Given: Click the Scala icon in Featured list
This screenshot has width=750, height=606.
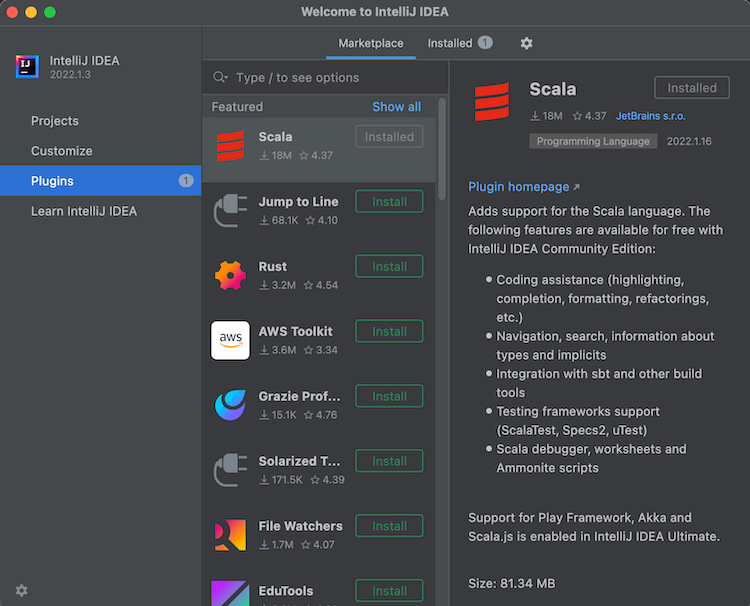Looking at the screenshot, I should click(231, 146).
